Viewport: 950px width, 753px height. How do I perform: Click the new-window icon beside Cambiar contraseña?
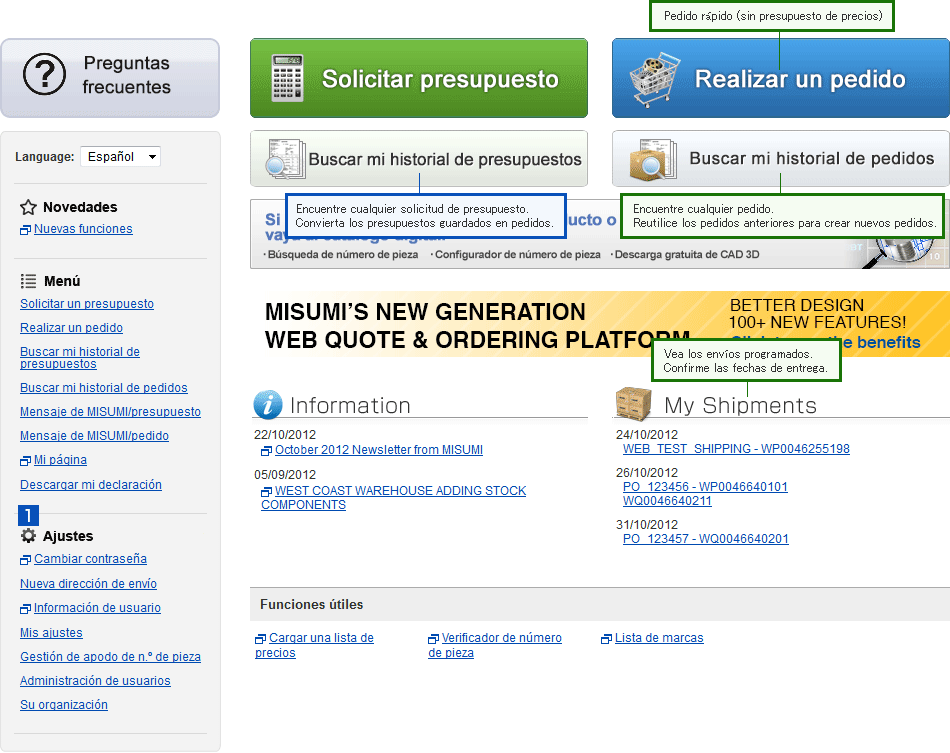25,560
